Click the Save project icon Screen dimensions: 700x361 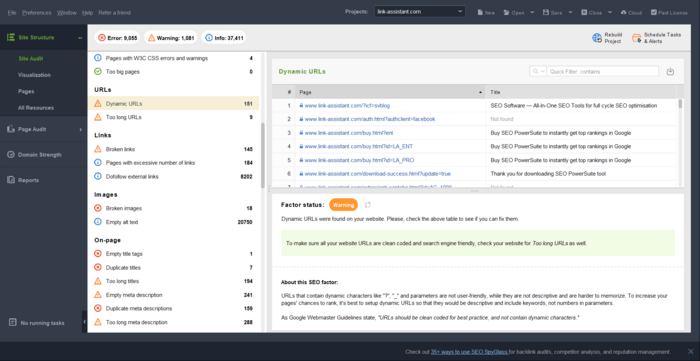(546, 12)
